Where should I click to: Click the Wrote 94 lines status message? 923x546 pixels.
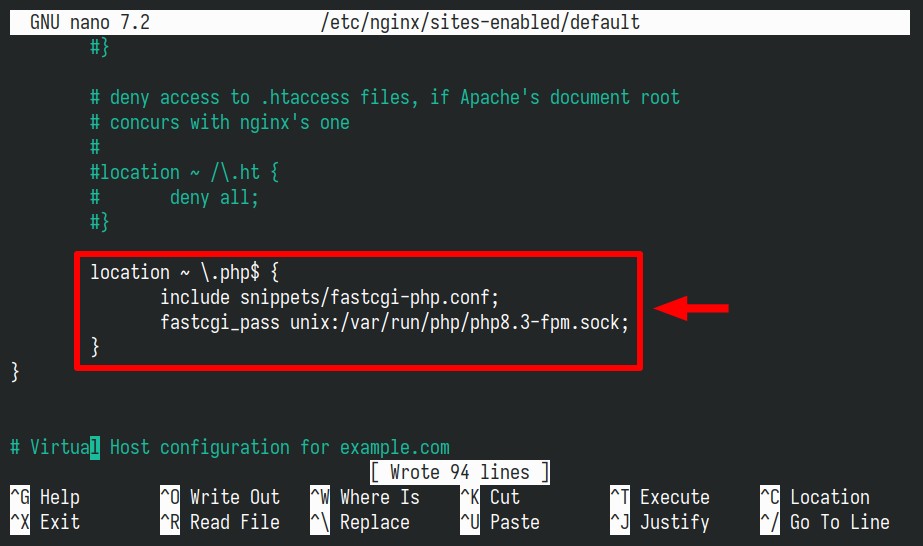pyautogui.click(x=460, y=472)
